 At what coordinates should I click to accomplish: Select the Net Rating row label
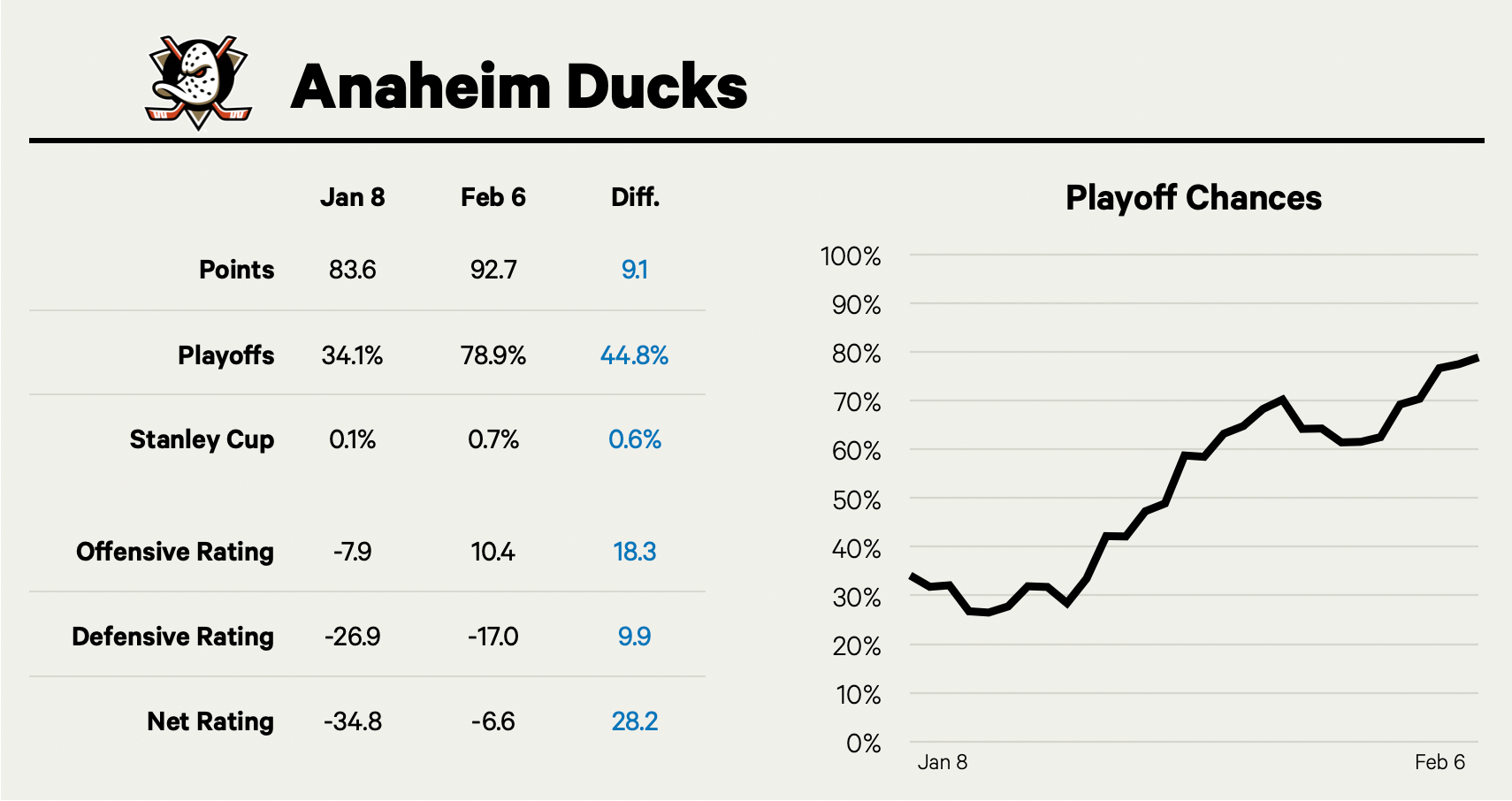click(210, 721)
